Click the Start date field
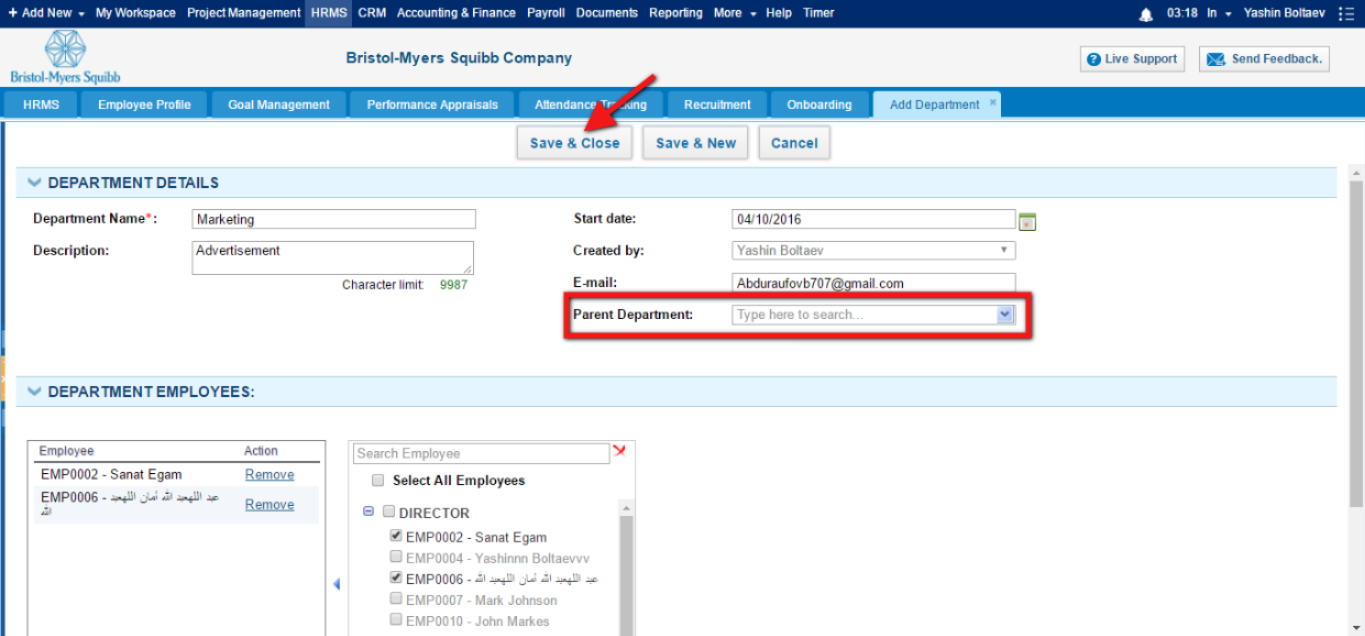The width and height of the screenshot is (1365, 636). click(874, 220)
